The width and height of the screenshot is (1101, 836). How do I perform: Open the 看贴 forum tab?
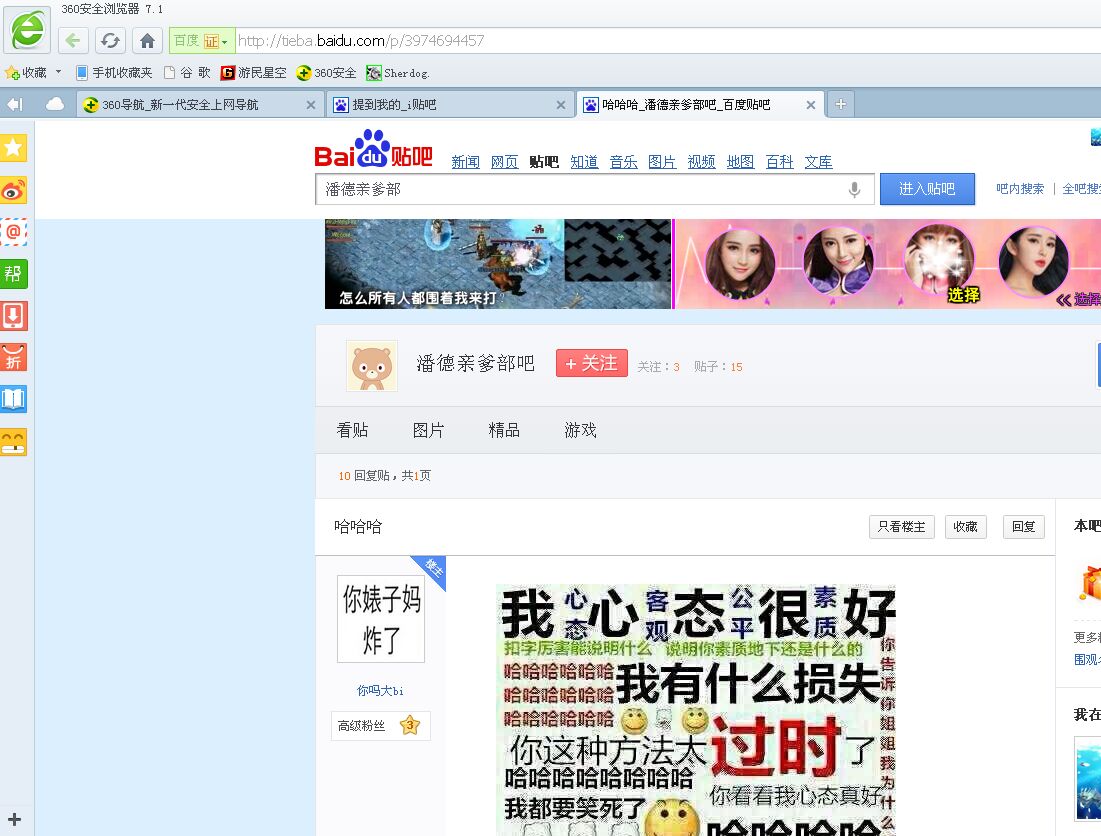(x=352, y=430)
